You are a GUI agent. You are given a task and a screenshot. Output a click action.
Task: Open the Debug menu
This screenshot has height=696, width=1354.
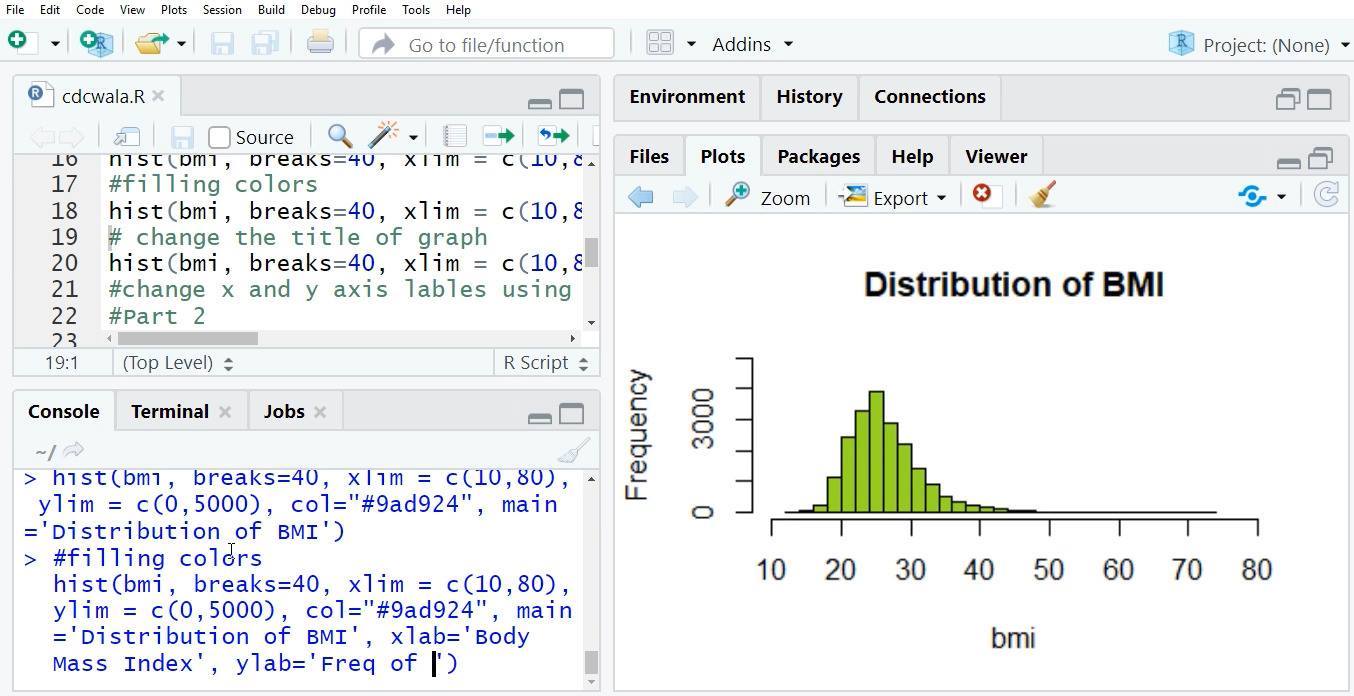318,9
